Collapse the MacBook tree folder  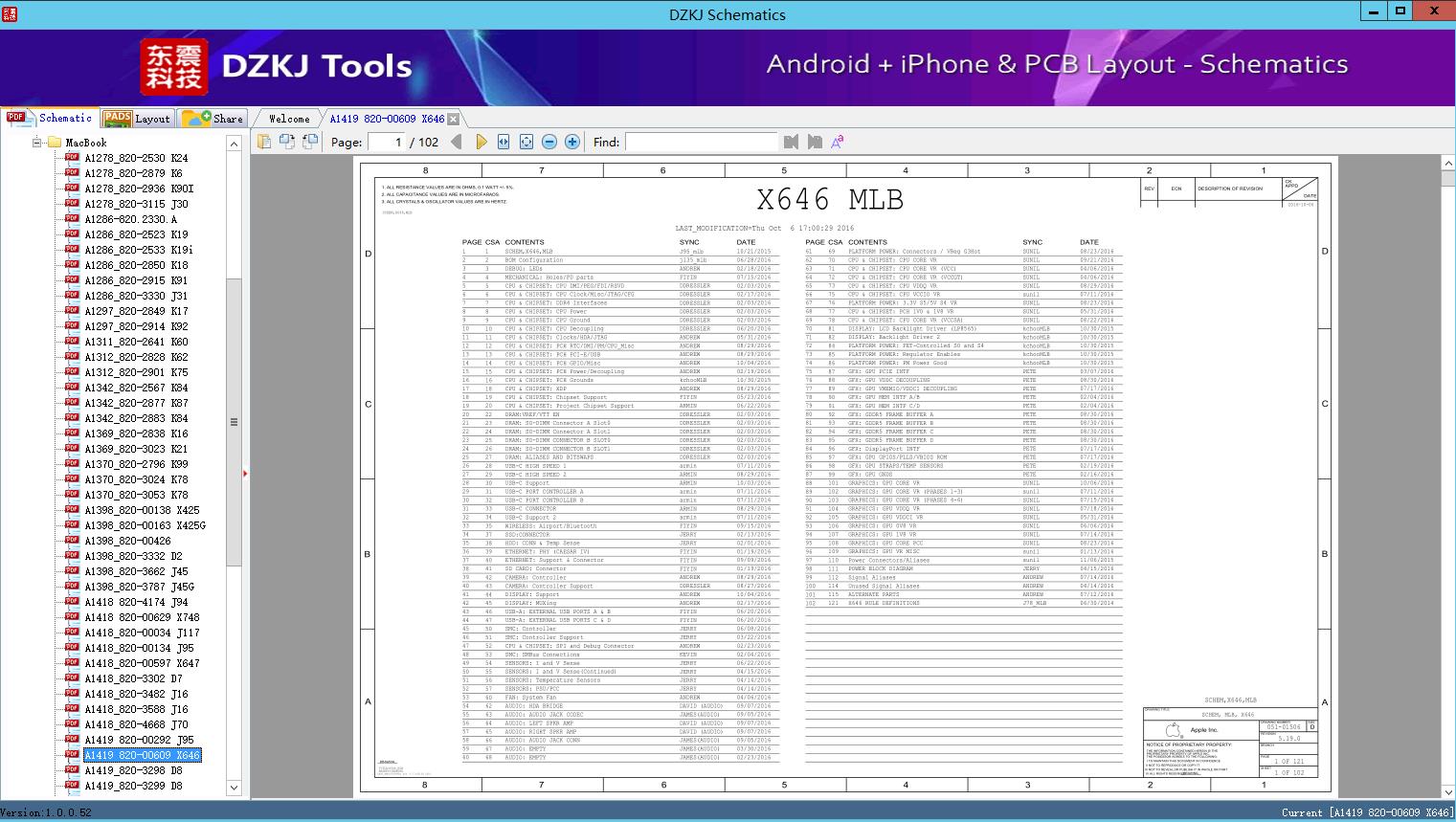[36, 143]
